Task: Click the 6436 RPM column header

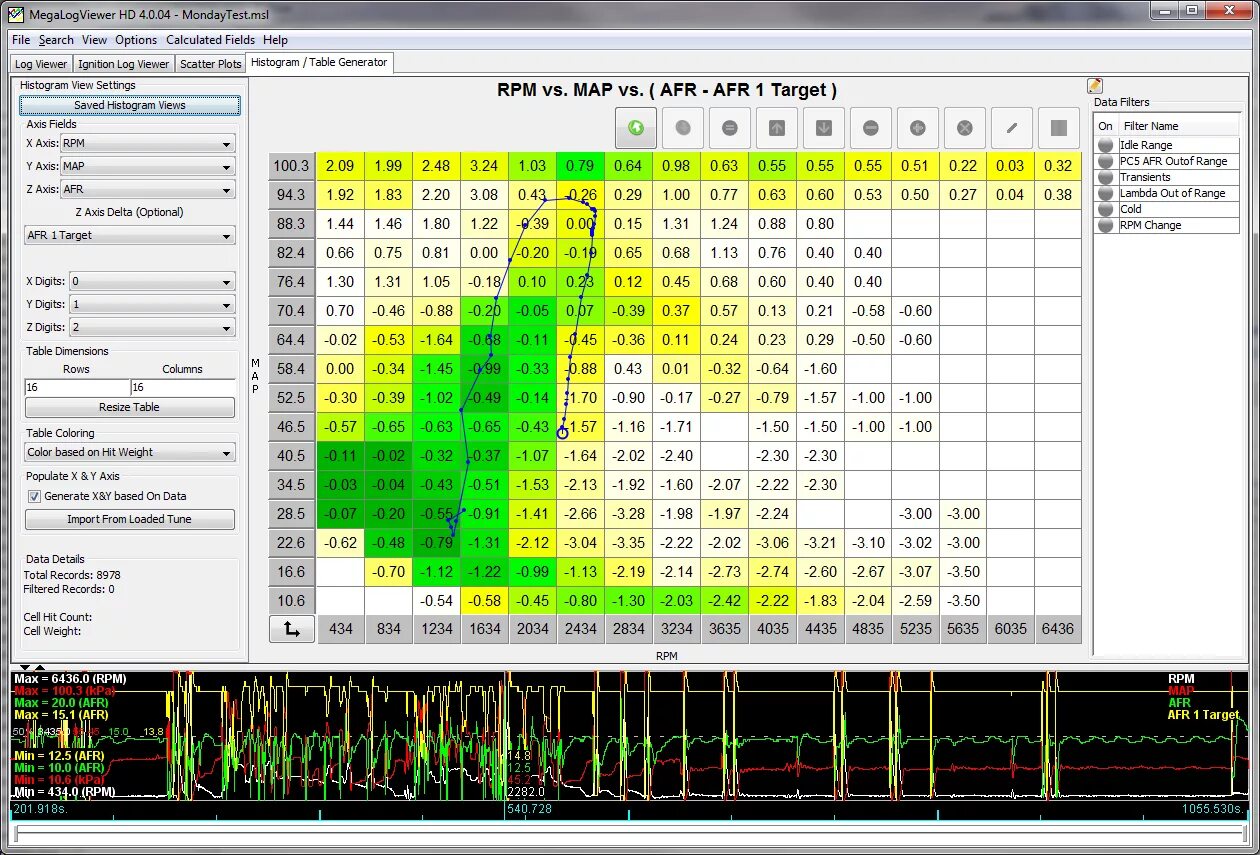Action: [x=1057, y=629]
